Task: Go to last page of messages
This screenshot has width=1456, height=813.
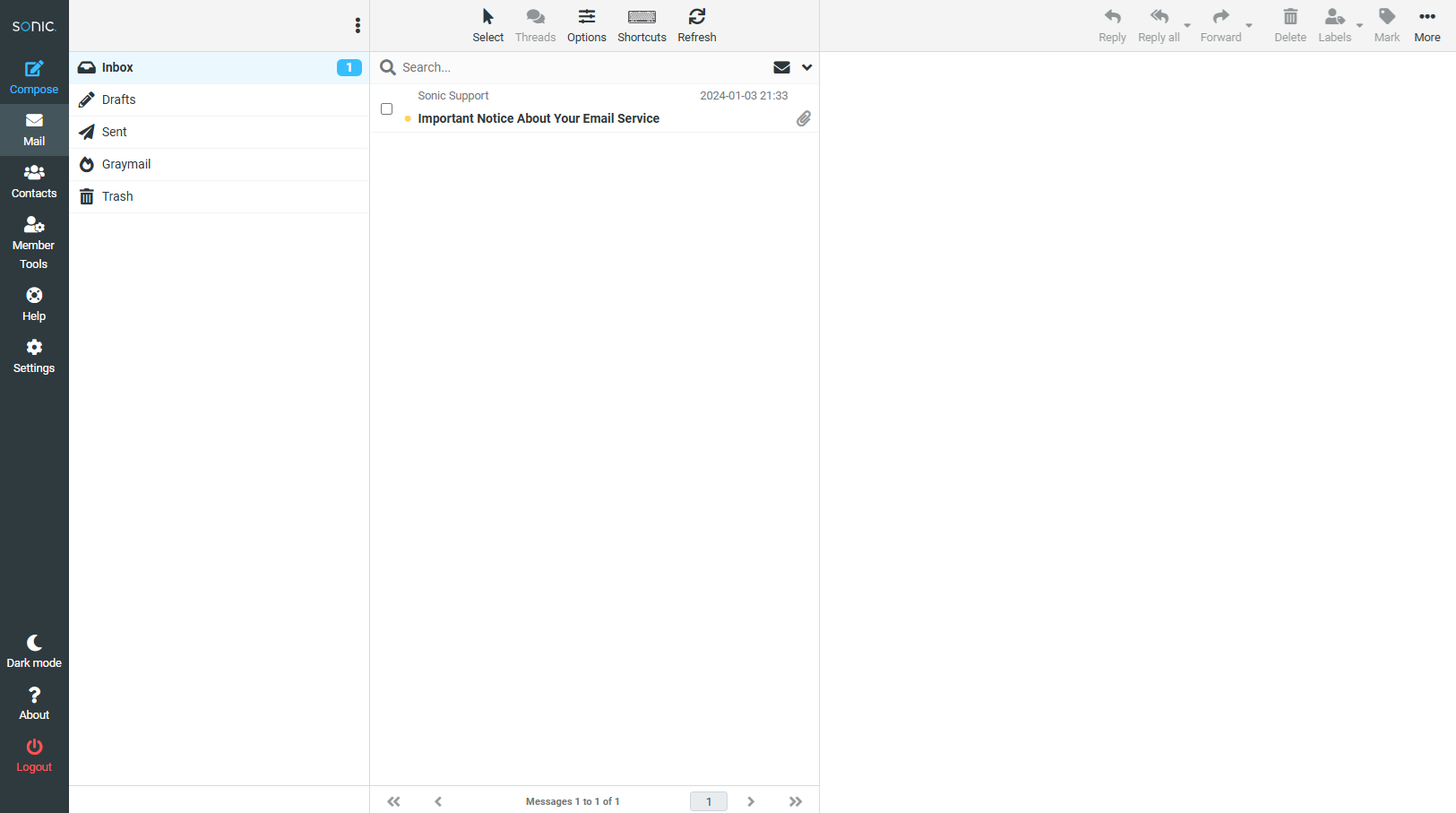Action: click(796, 801)
